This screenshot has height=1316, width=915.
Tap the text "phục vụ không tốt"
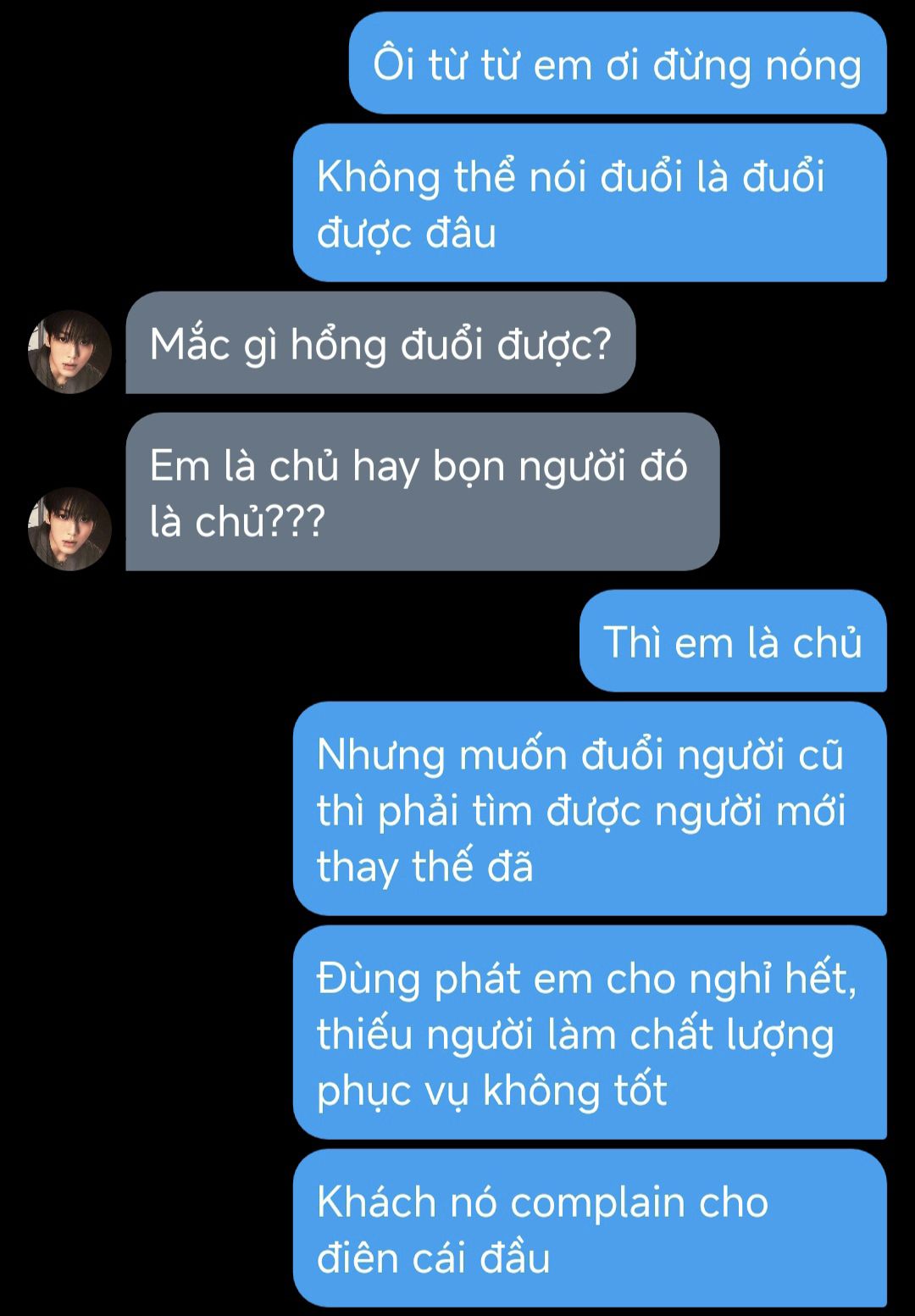pyautogui.click(x=492, y=1091)
